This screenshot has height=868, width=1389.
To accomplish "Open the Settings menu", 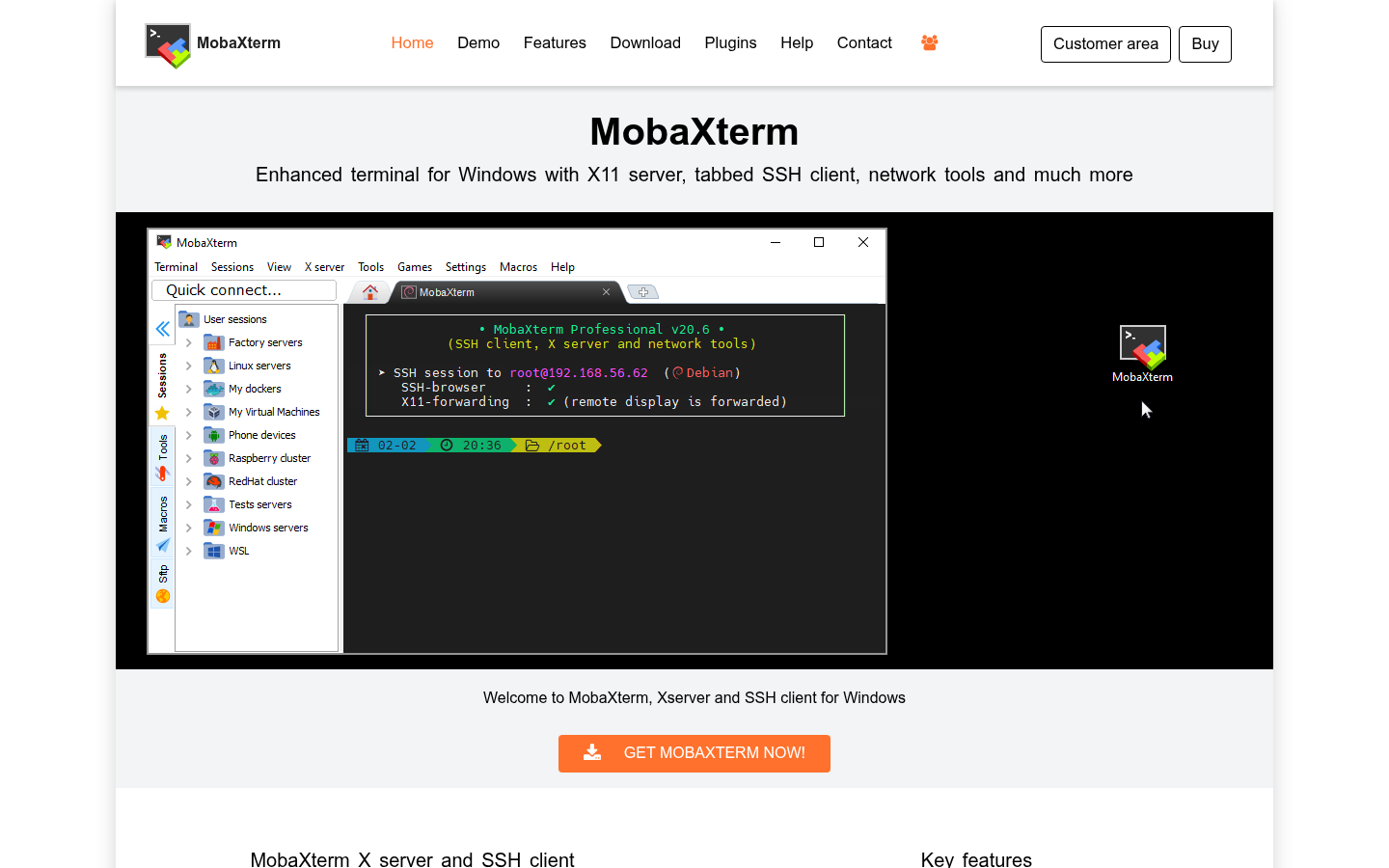I will (x=466, y=267).
